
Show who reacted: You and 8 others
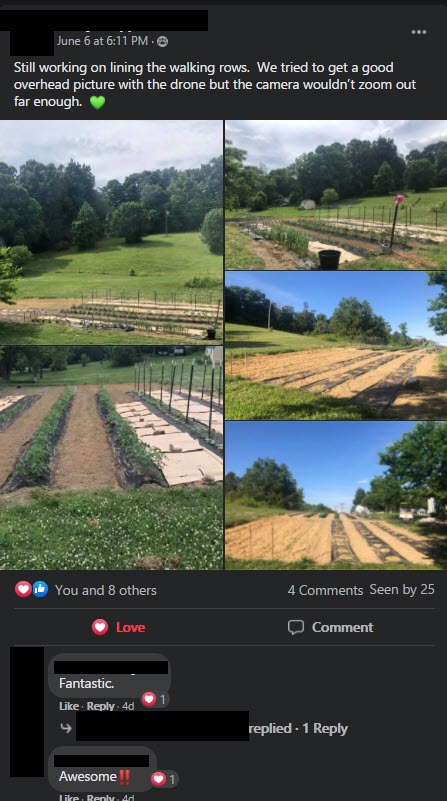click(x=106, y=590)
